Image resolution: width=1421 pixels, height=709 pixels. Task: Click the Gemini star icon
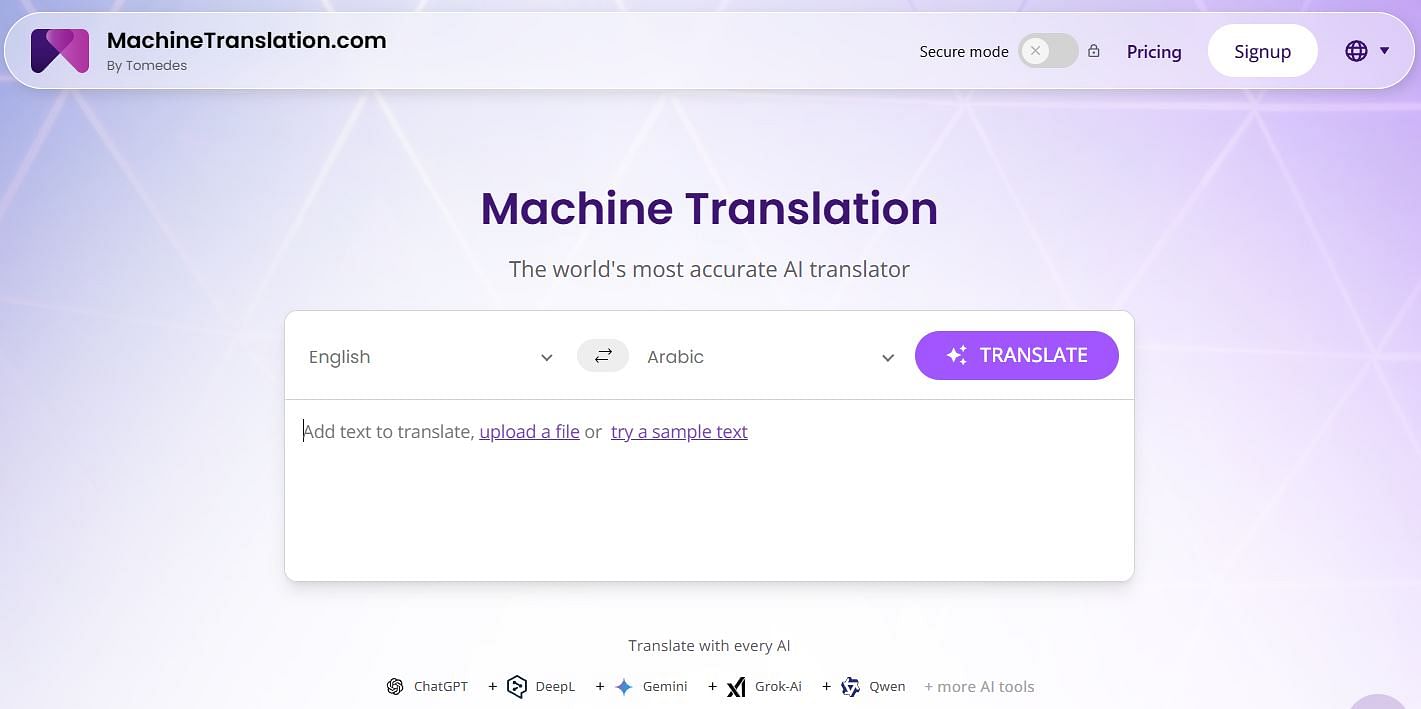[x=624, y=687]
